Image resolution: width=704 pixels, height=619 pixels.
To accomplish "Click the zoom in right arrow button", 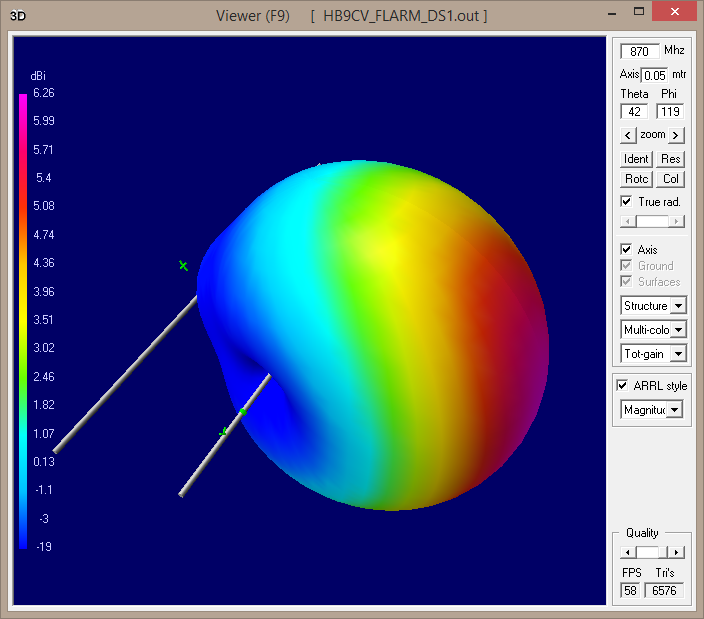I will tap(677, 135).
